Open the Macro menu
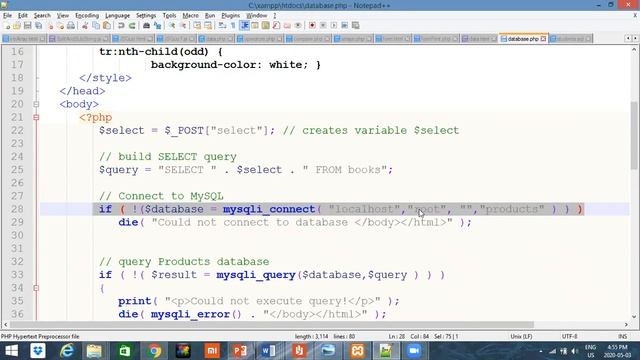640x360 pixels. coord(190,16)
